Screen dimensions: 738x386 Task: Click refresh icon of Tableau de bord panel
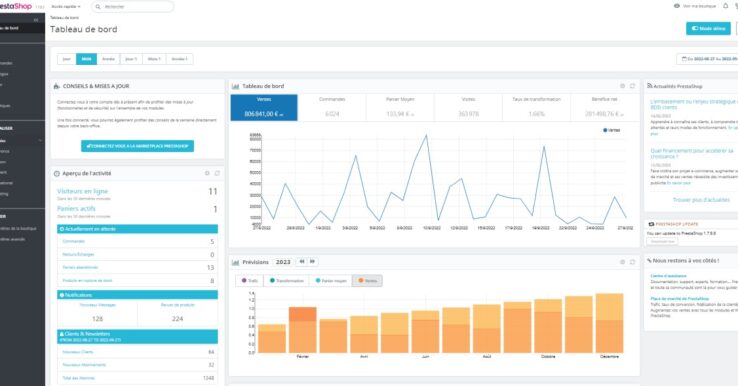[632, 86]
